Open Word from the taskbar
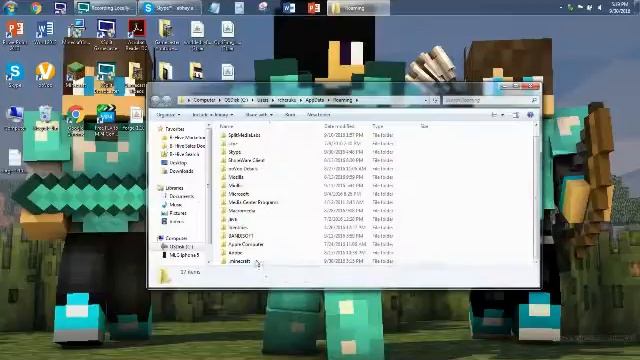 289,8
